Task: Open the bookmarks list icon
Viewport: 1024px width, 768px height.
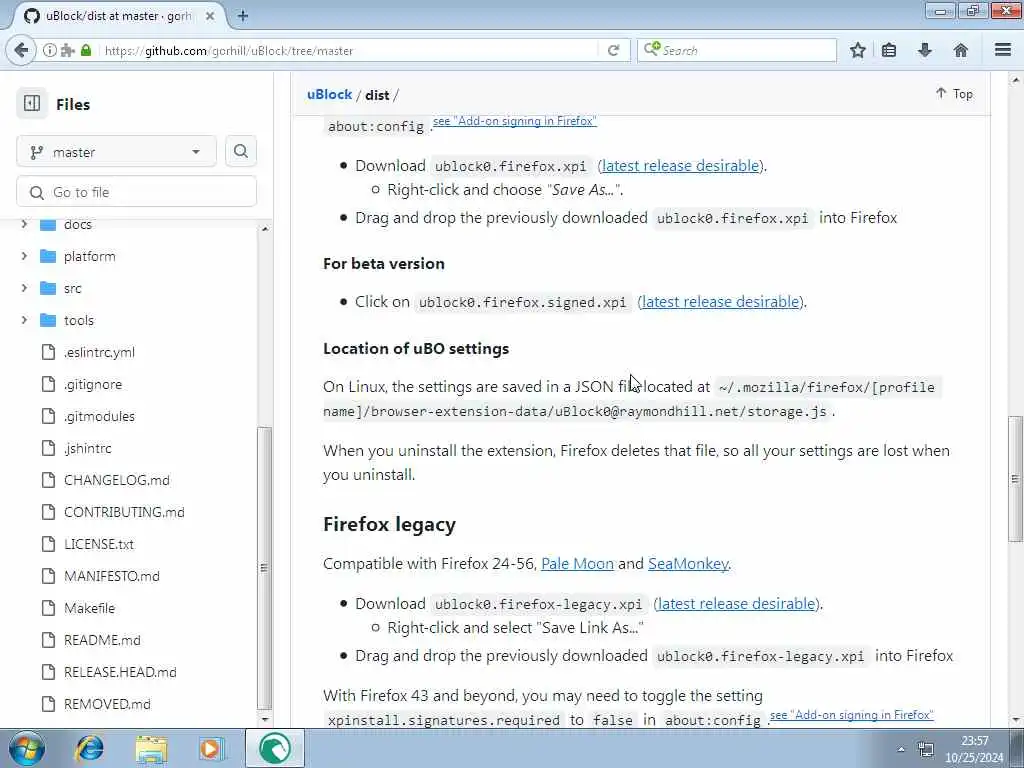Action: [x=889, y=50]
